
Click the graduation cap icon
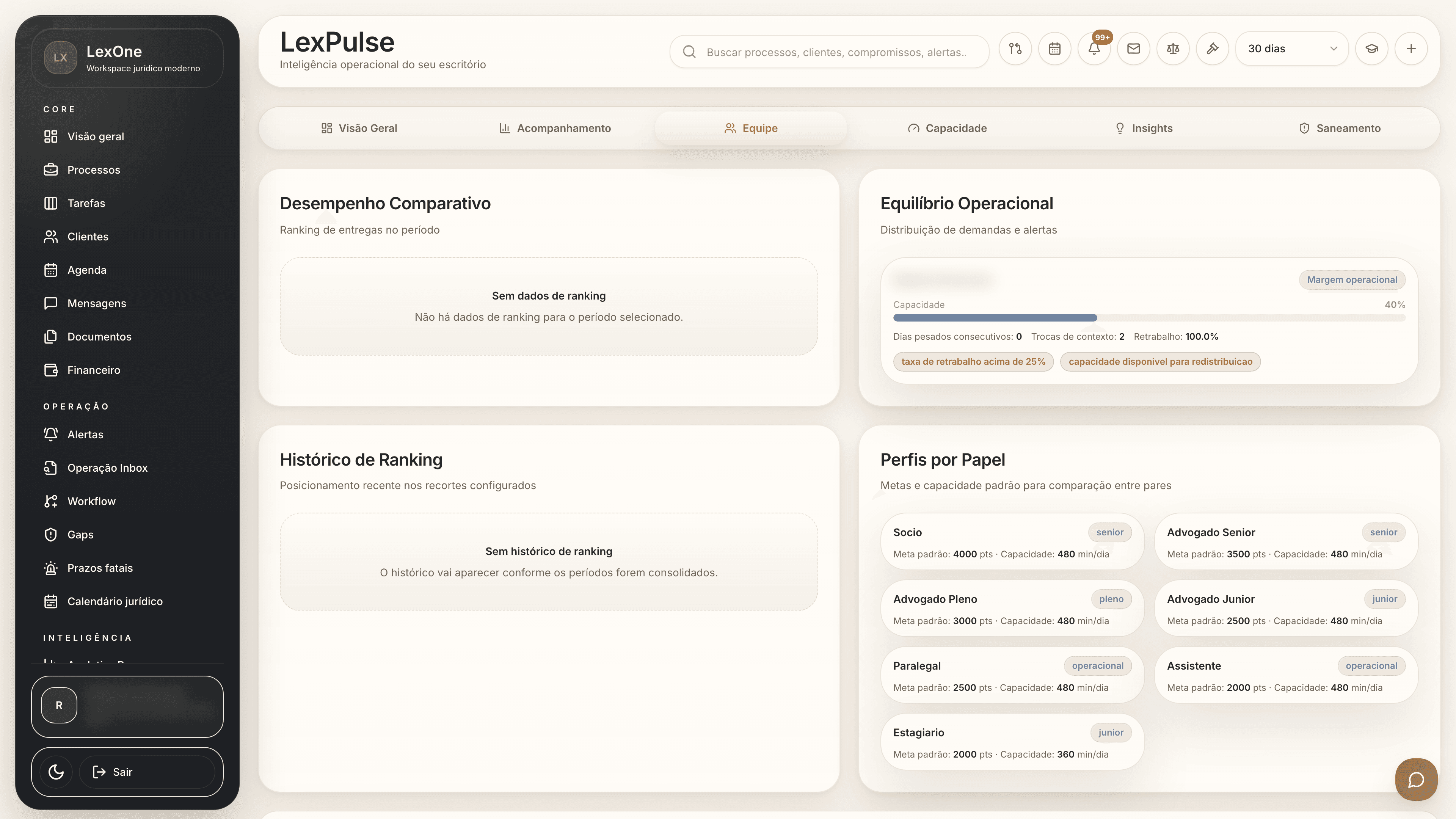tap(1372, 49)
